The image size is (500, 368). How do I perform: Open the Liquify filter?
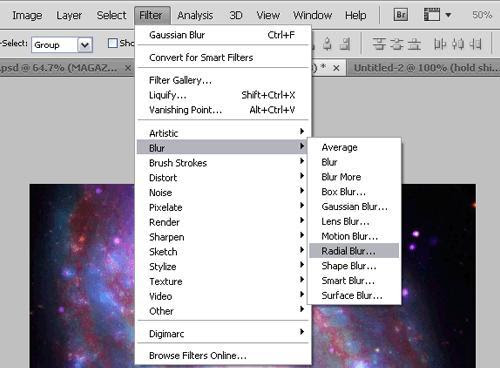(223, 95)
